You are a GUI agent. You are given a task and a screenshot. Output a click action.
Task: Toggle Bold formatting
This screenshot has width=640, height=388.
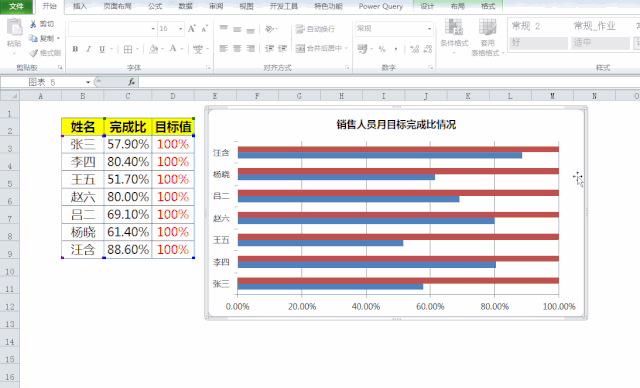point(75,49)
